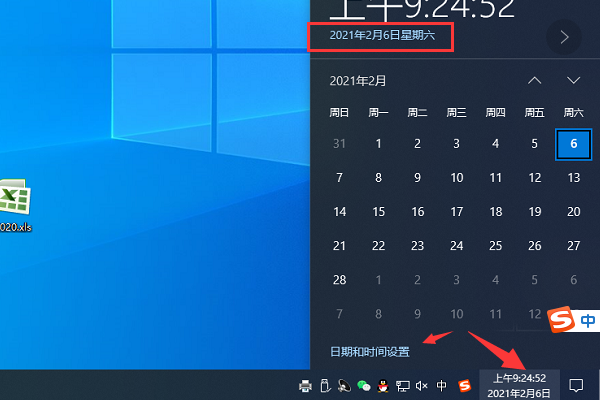Click the 2021年2月6日星期六 date text

[382, 35]
